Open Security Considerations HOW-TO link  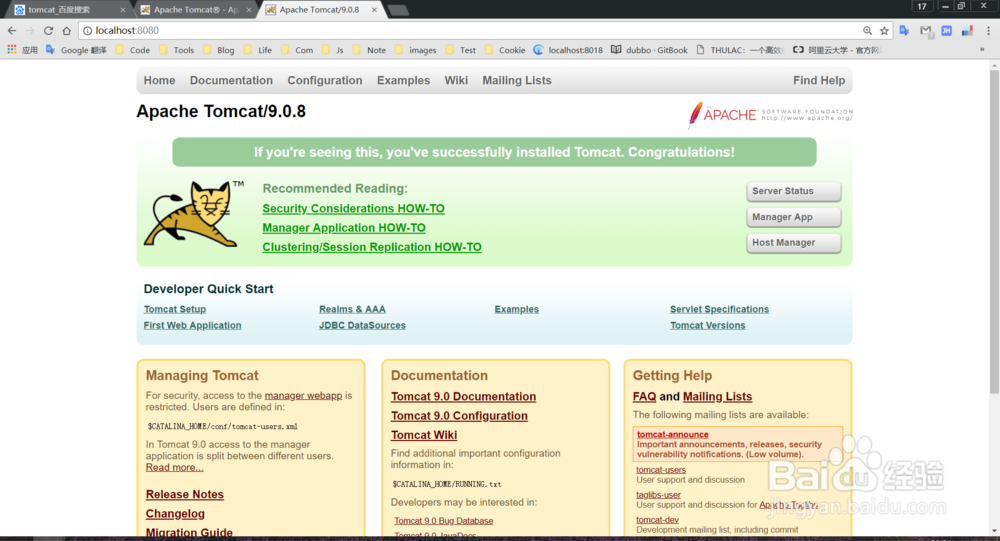(x=353, y=209)
